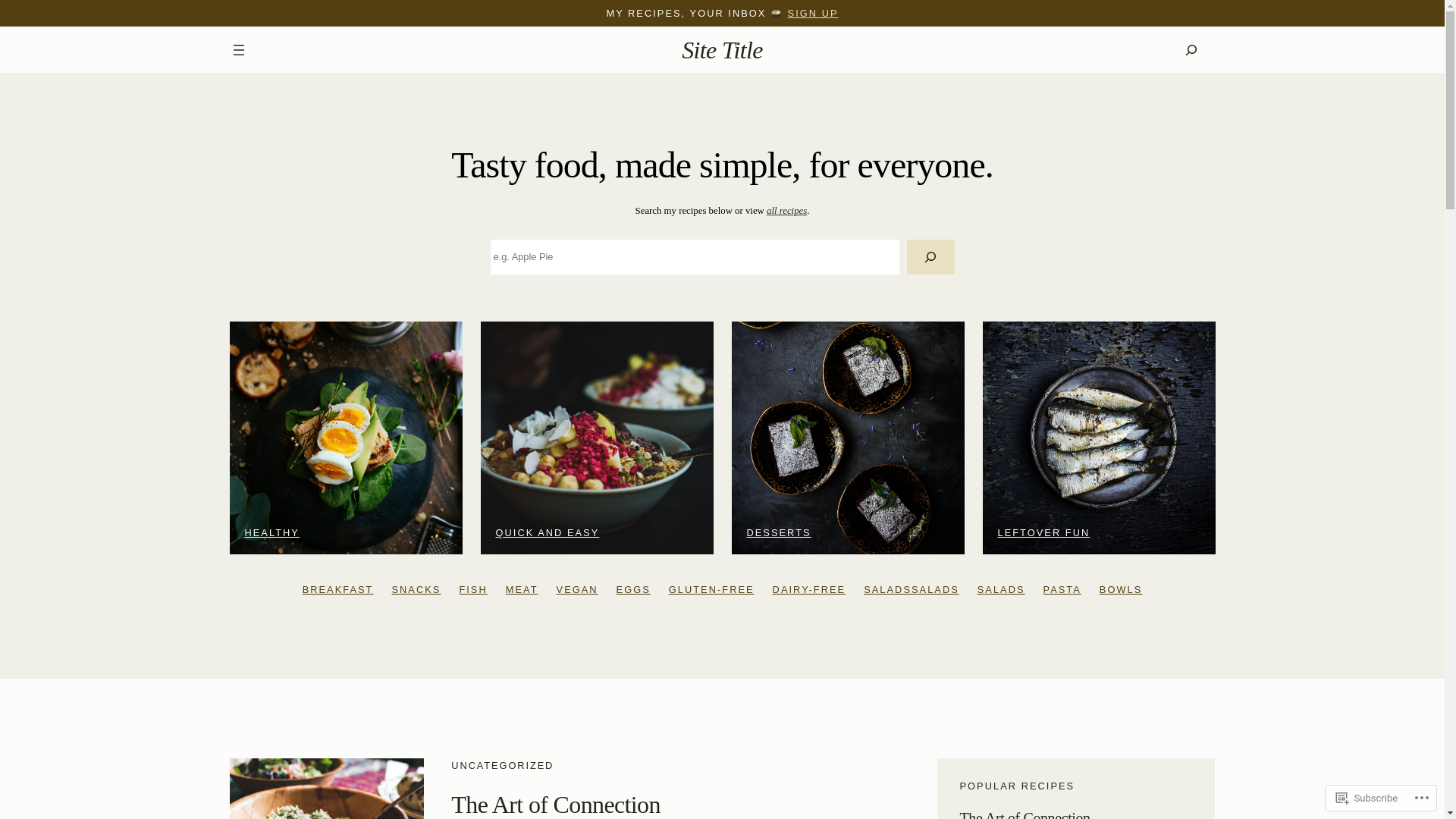Image resolution: width=1456 pixels, height=819 pixels.
Task: Select the Healthy category thumbnail
Action: (346, 438)
